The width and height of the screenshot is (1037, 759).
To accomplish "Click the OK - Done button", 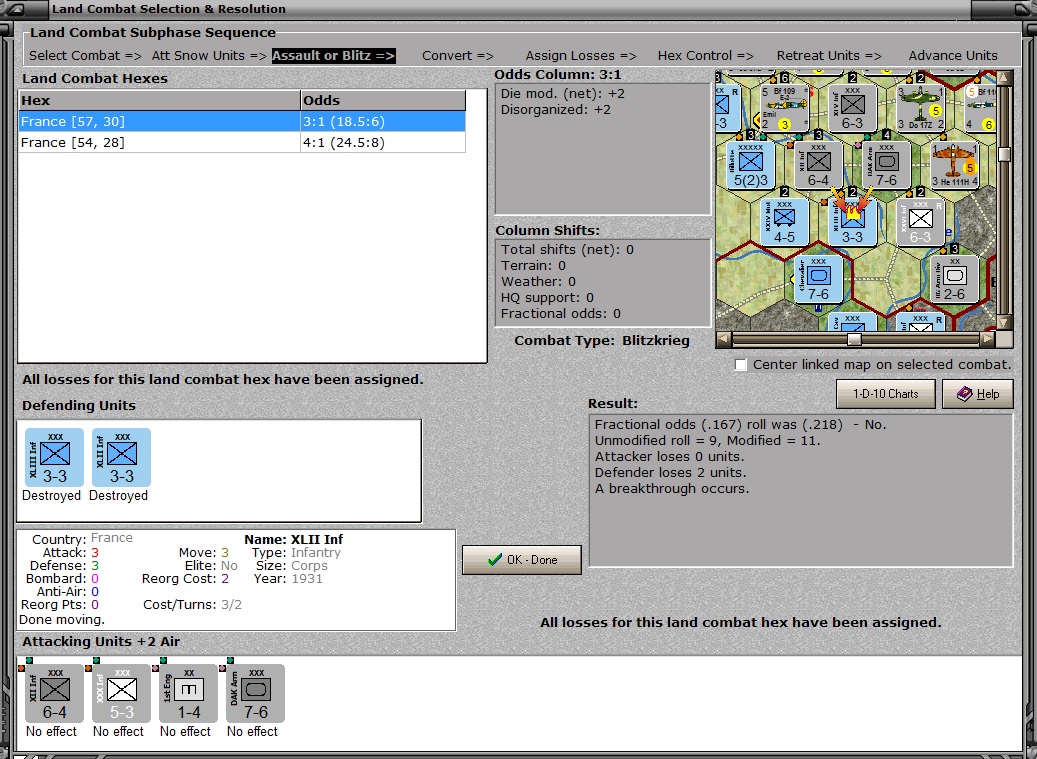I will pos(522,560).
